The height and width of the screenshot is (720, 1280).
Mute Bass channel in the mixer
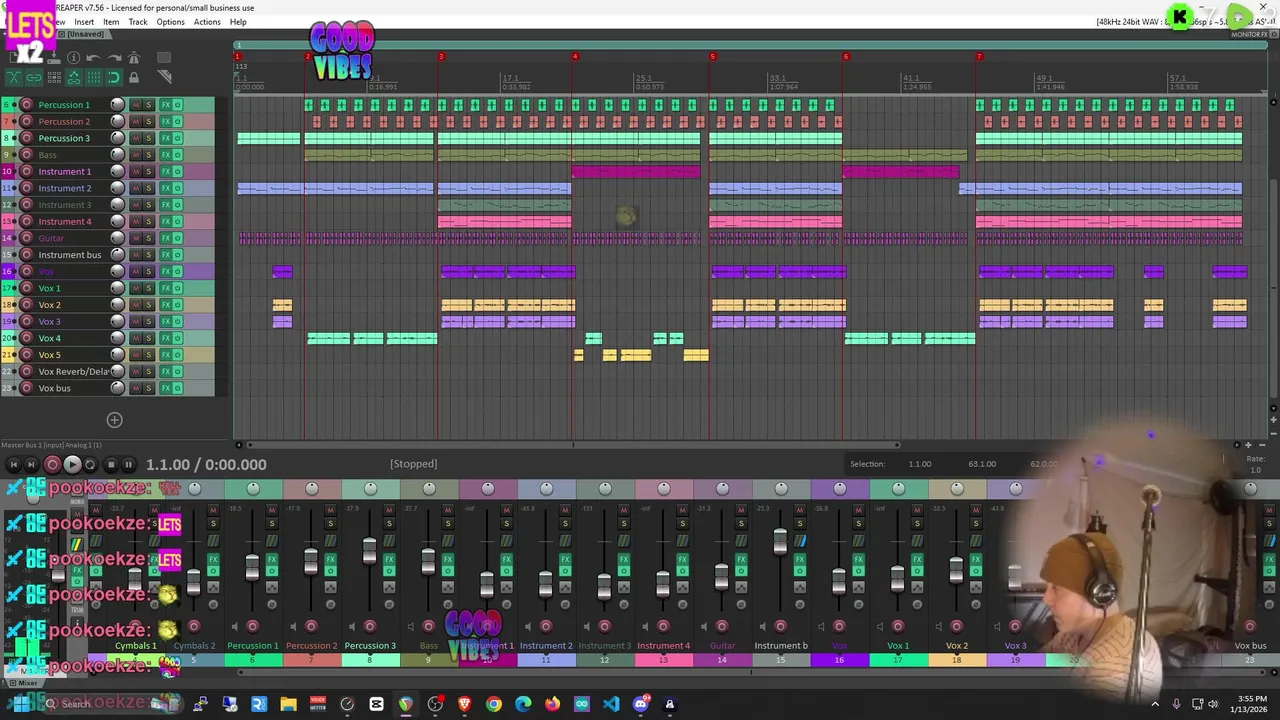pos(447,510)
